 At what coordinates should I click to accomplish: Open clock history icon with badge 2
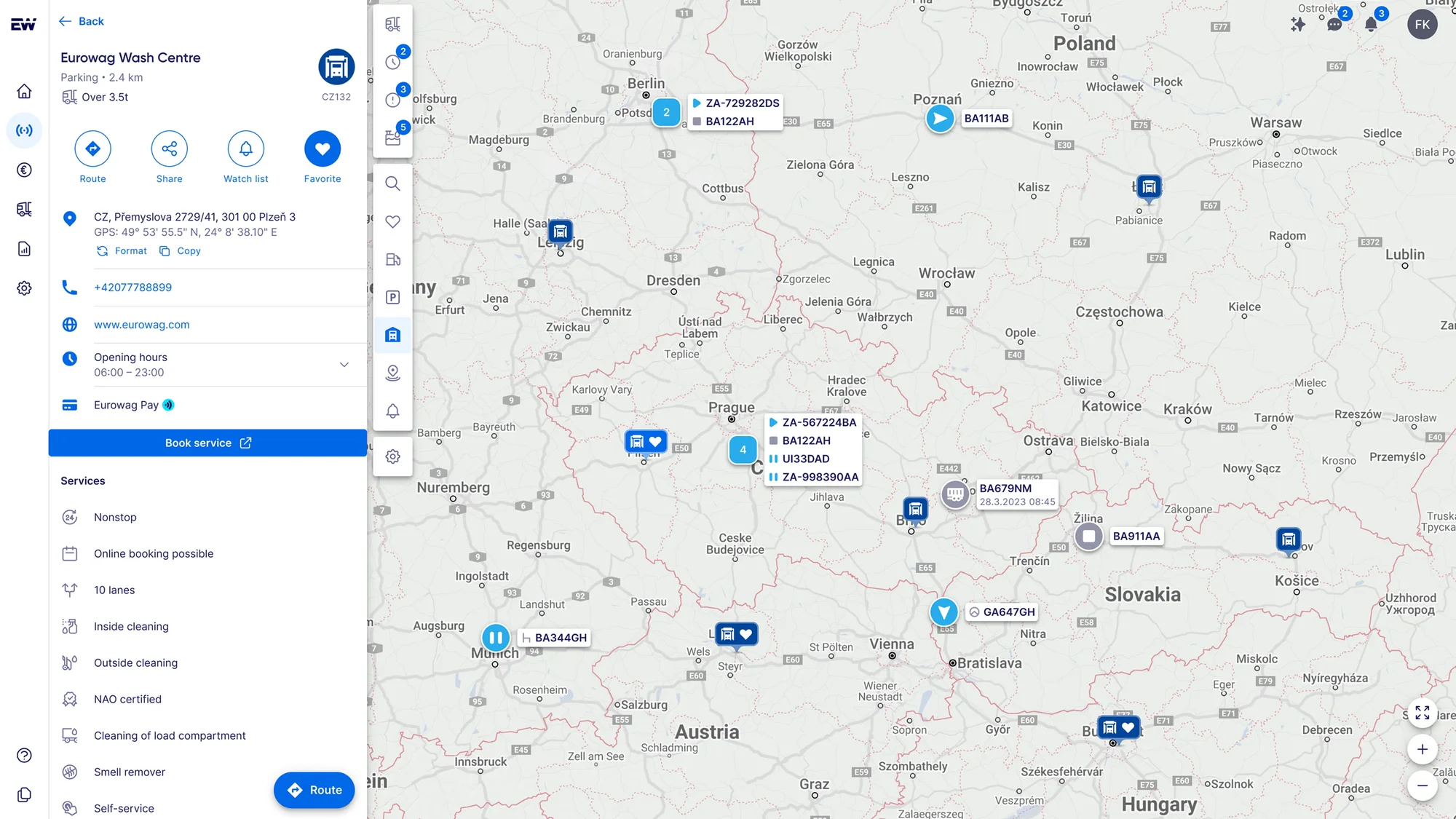coord(392,62)
